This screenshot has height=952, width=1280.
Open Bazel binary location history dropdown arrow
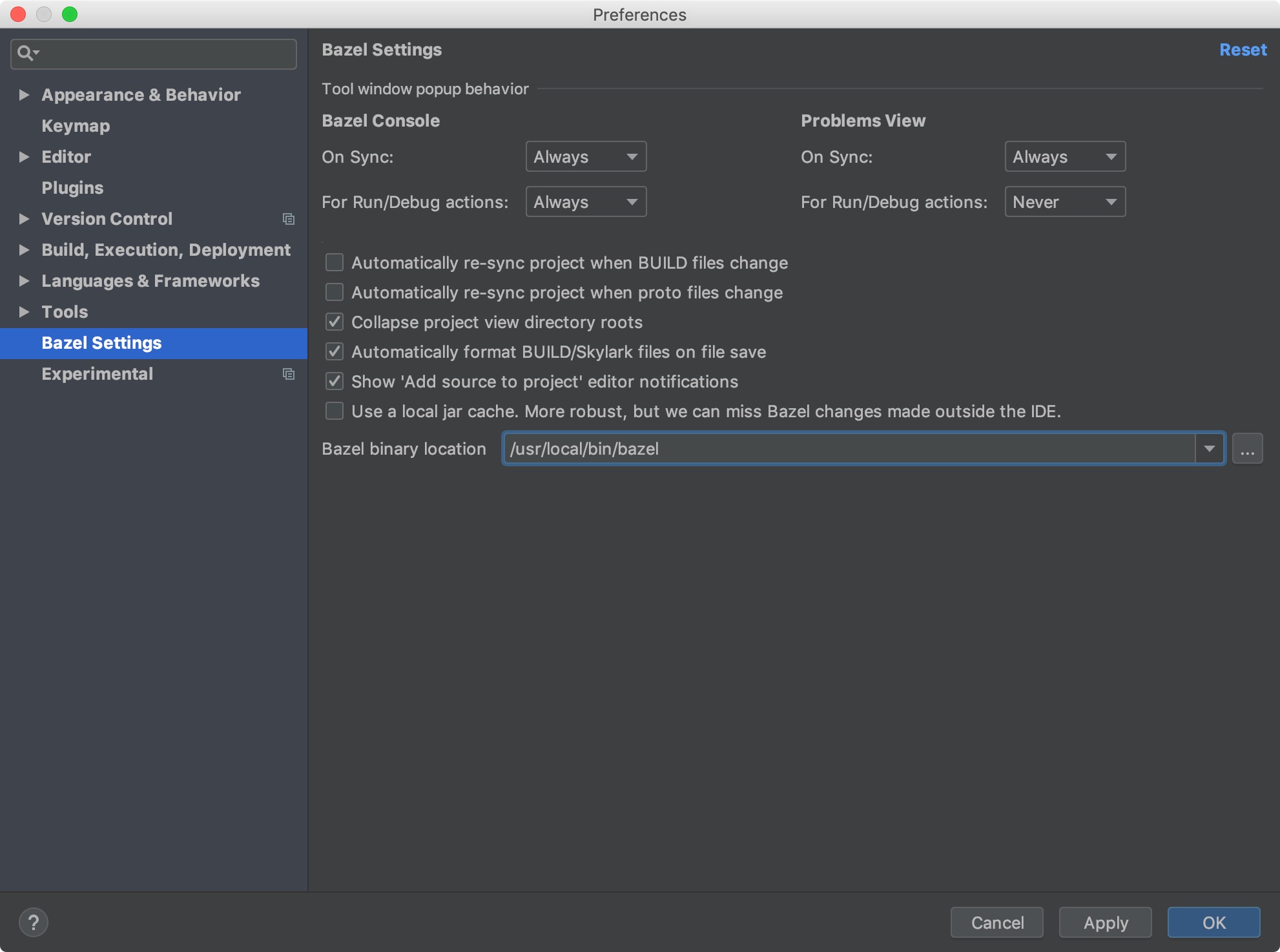tap(1209, 449)
